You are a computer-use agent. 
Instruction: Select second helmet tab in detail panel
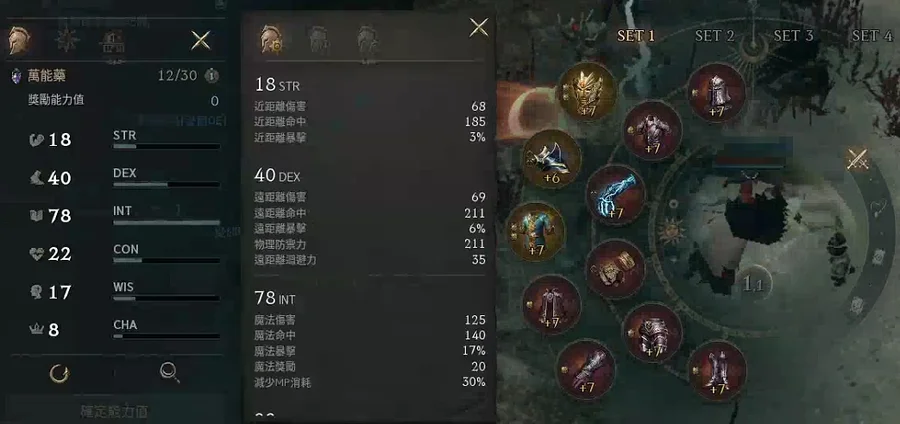[319, 39]
